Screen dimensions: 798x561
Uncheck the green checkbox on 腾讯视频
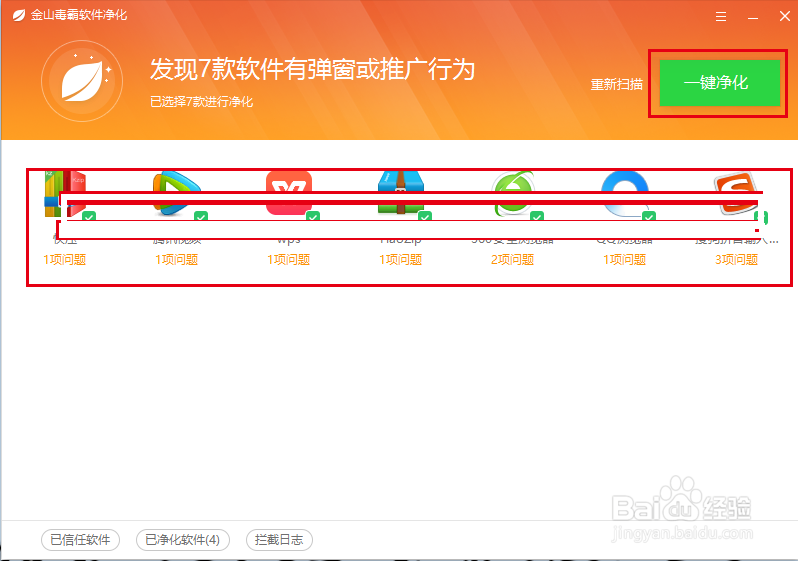click(201, 216)
